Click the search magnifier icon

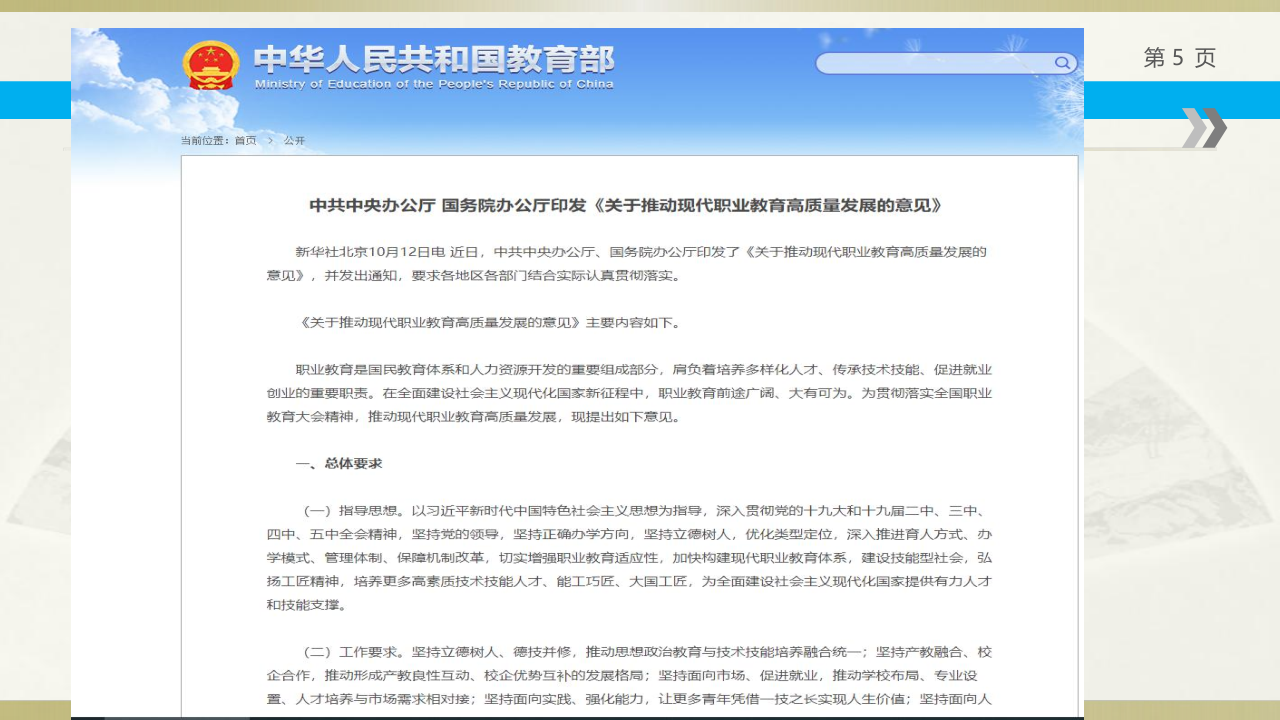tap(1062, 63)
